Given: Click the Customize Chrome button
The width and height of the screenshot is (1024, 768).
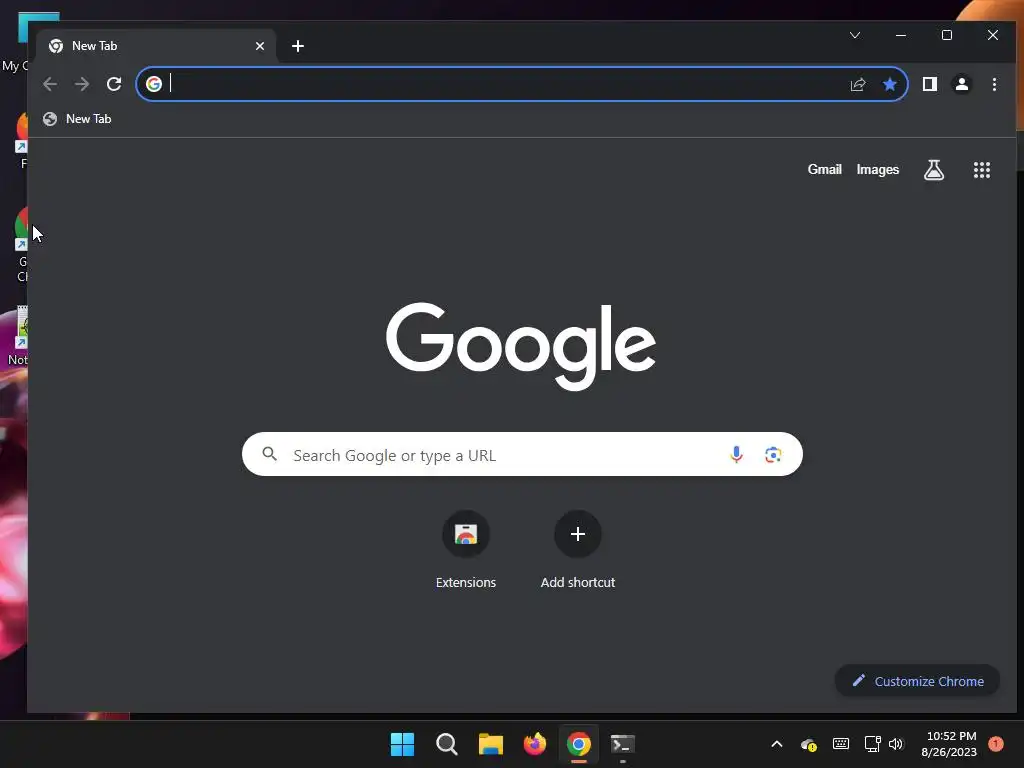Looking at the screenshot, I should pyautogui.click(x=918, y=681).
